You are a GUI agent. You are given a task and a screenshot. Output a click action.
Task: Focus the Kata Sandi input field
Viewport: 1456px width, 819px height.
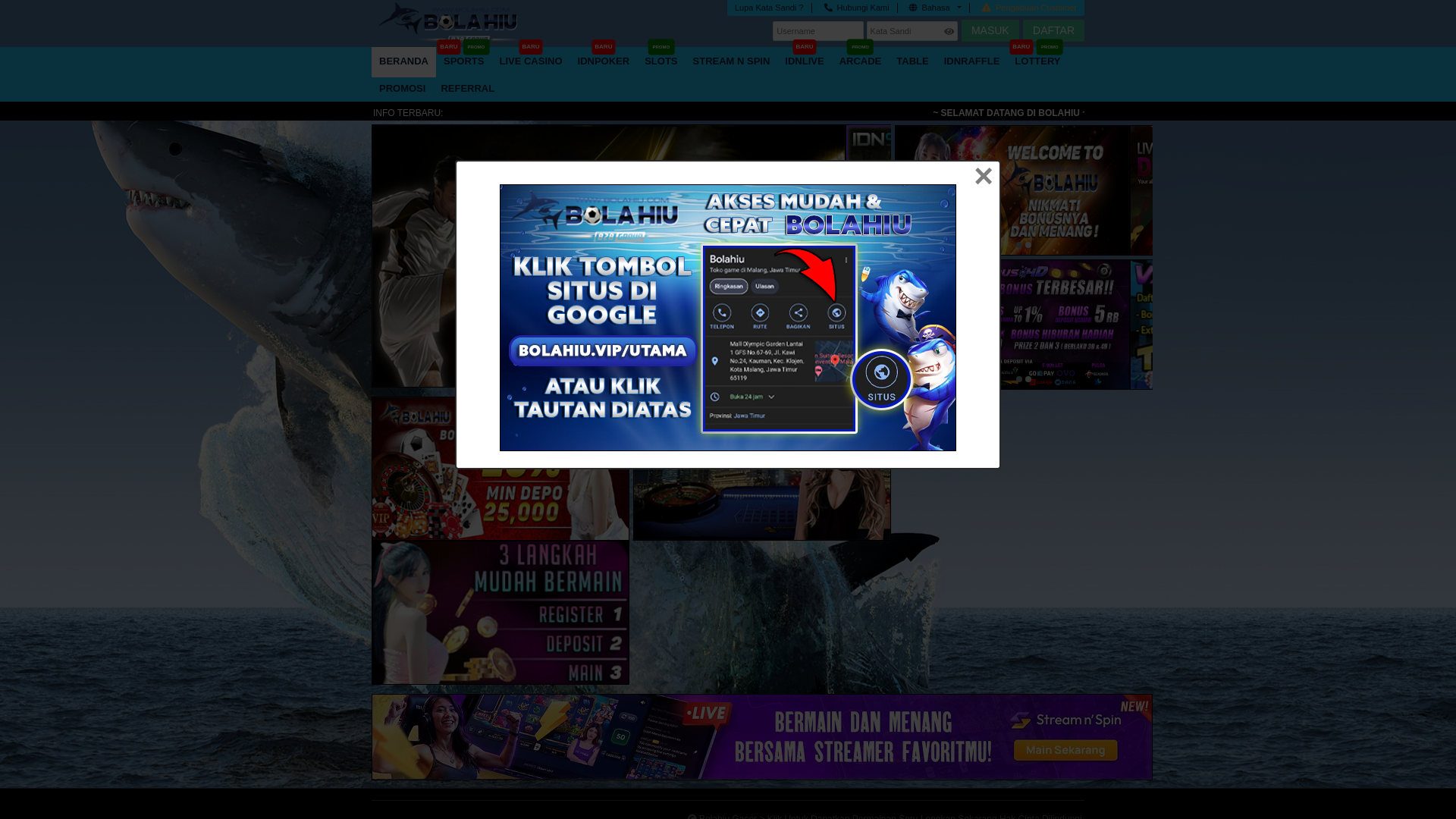(x=912, y=31)
